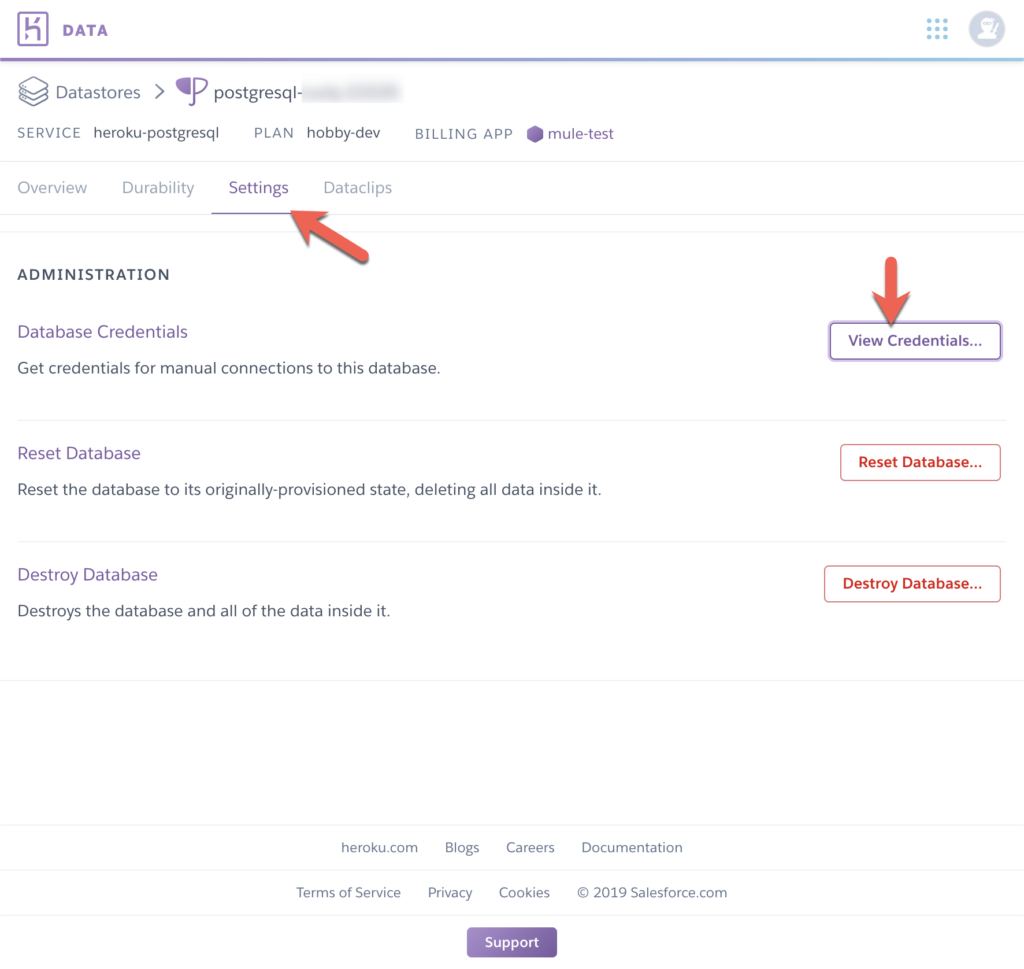Open the app grid launcher icon
Screen dimensions: 1024x969
pyautogui.click(x=937, y=29)
